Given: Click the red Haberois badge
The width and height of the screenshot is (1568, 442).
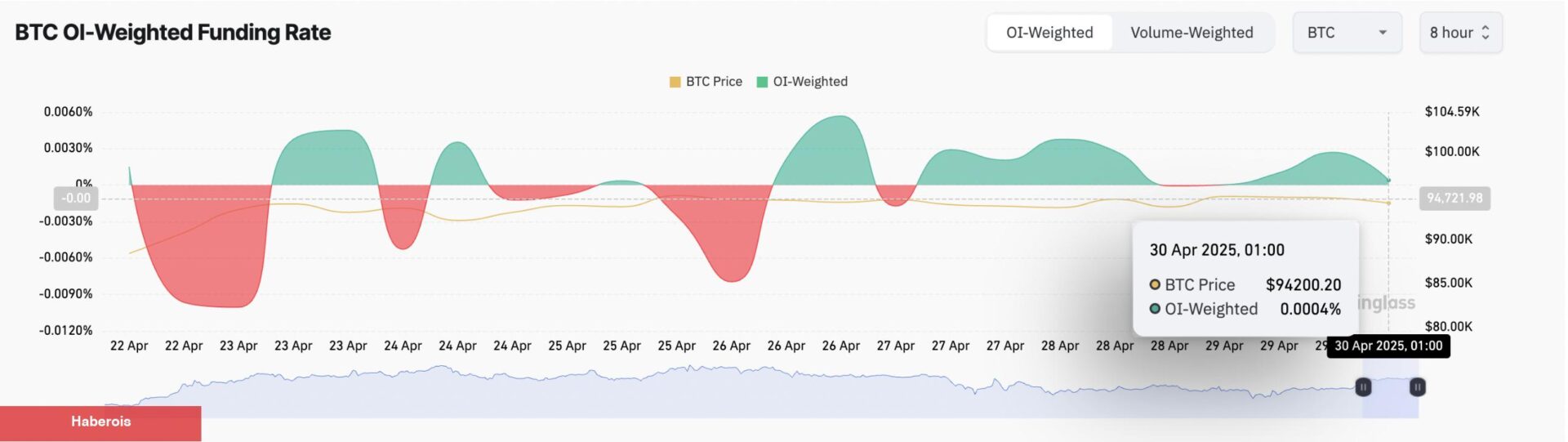Looking at the screenshot, I should pos(100,422).
